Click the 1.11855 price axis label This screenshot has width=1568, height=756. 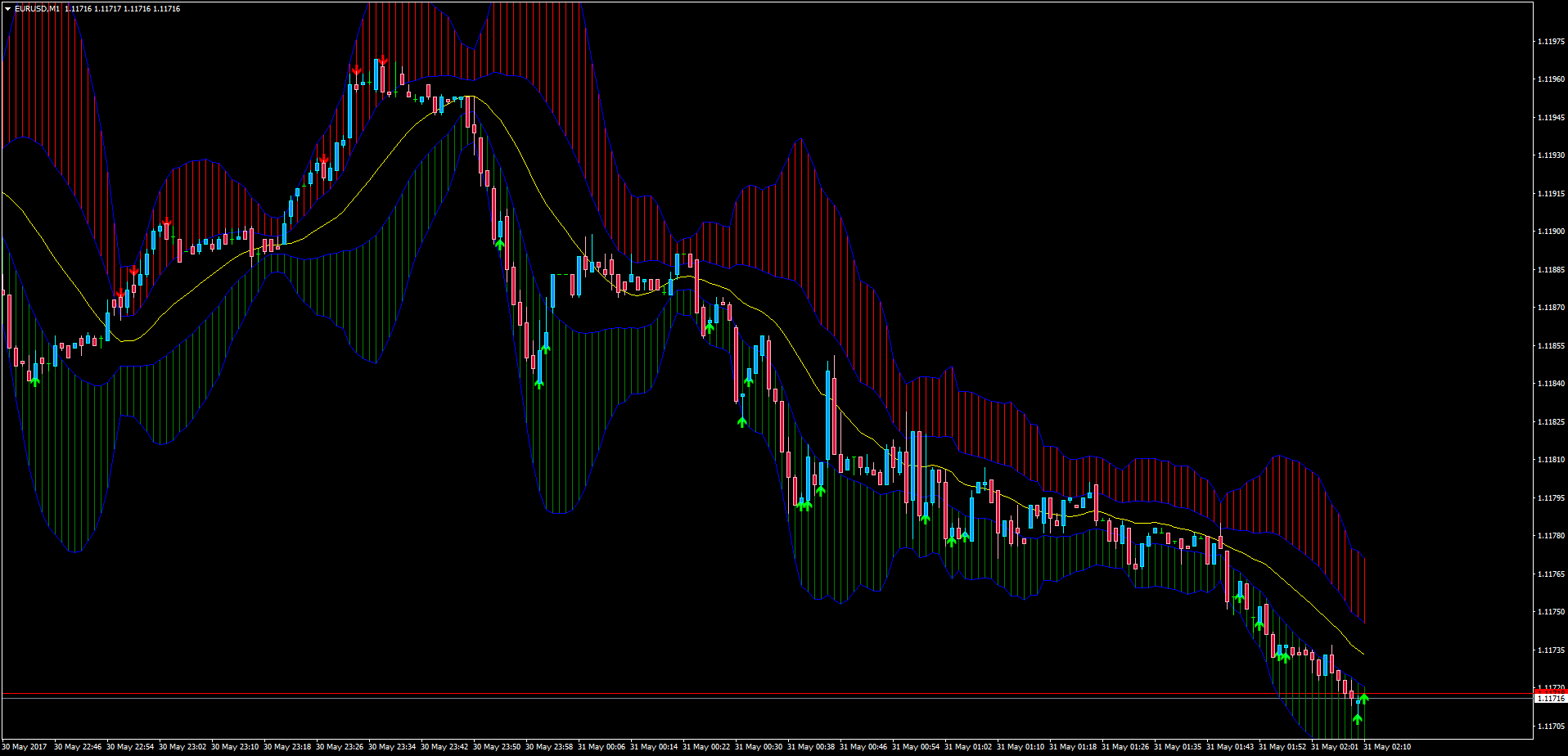point(1552,345)
